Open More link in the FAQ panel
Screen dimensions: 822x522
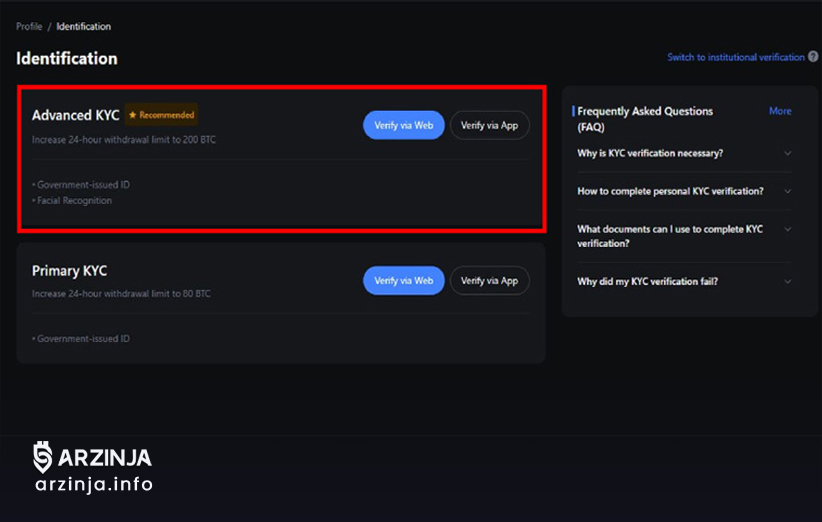pyautogui.click(x=780, y=111)
